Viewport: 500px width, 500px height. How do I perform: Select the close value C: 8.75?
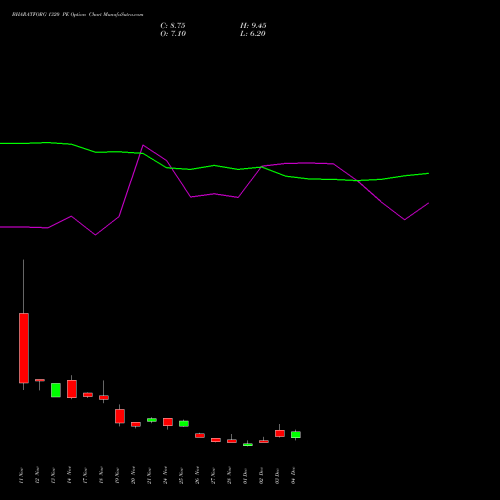click(173, 26)
